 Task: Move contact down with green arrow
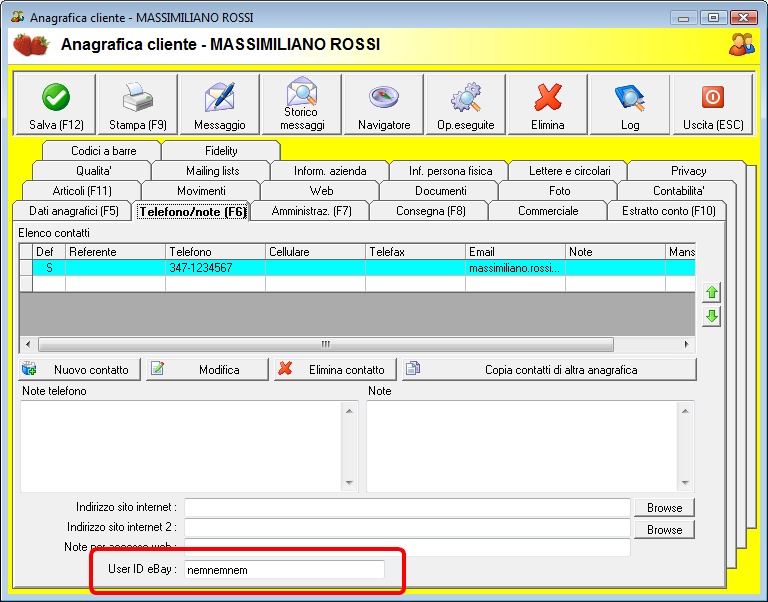coord(711,316)
